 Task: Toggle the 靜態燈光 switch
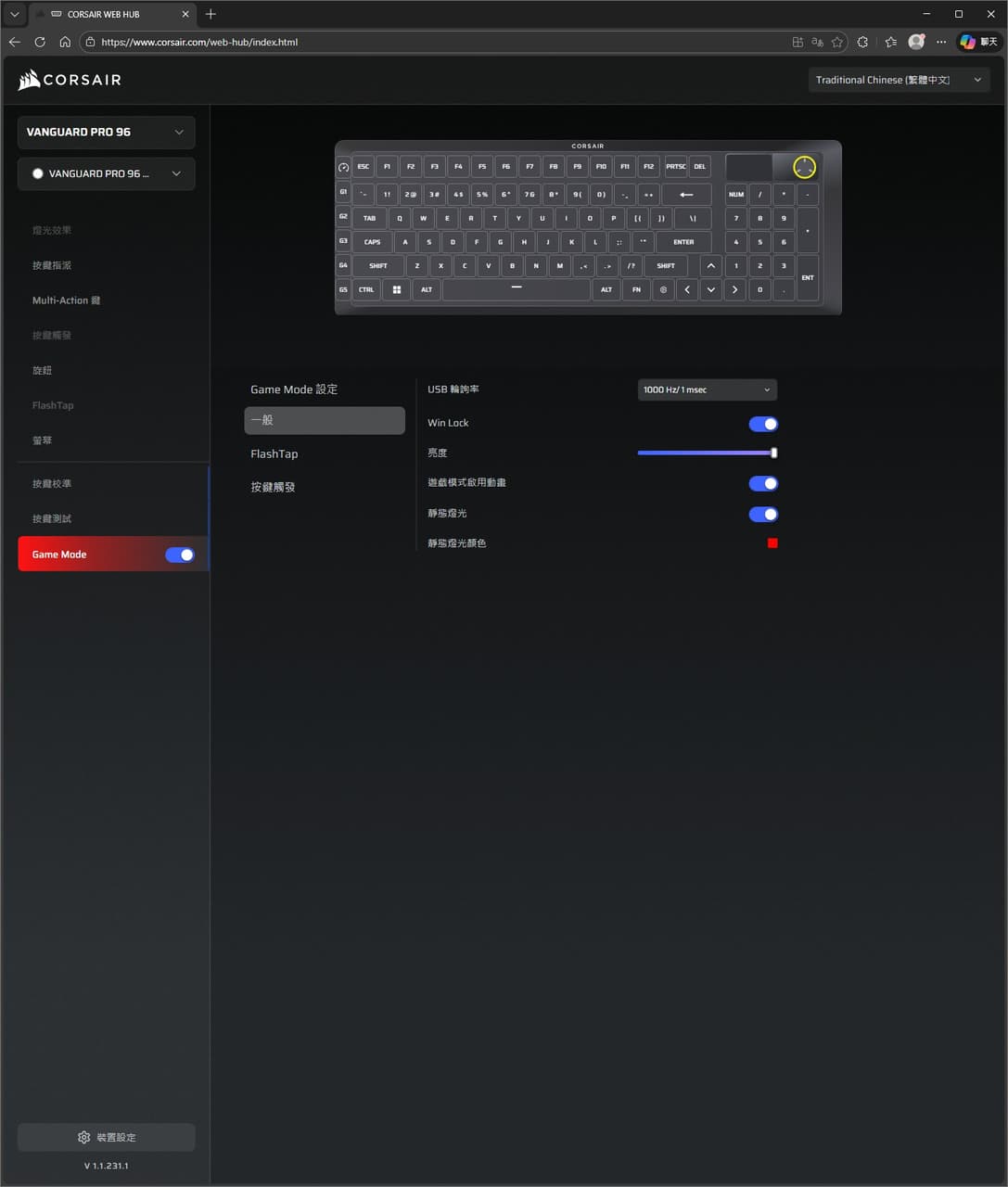(x=763, y=514)
